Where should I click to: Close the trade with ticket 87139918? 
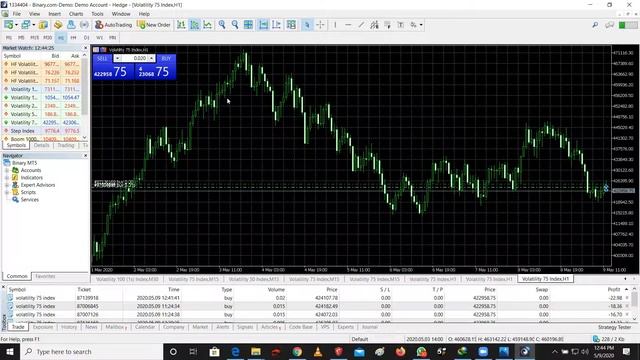tap(628, 298)
